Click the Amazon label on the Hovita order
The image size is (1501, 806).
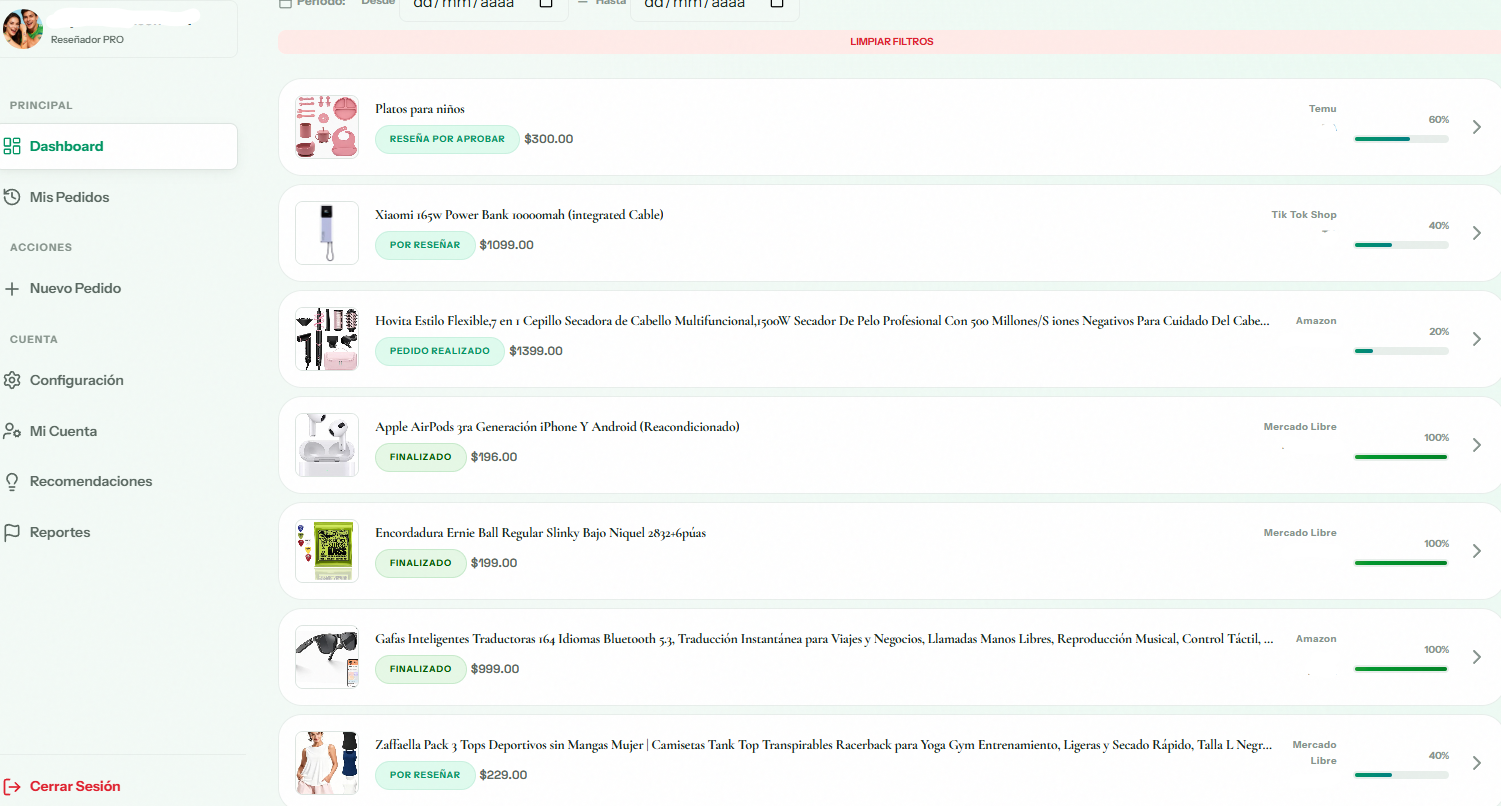[1316, 321]
